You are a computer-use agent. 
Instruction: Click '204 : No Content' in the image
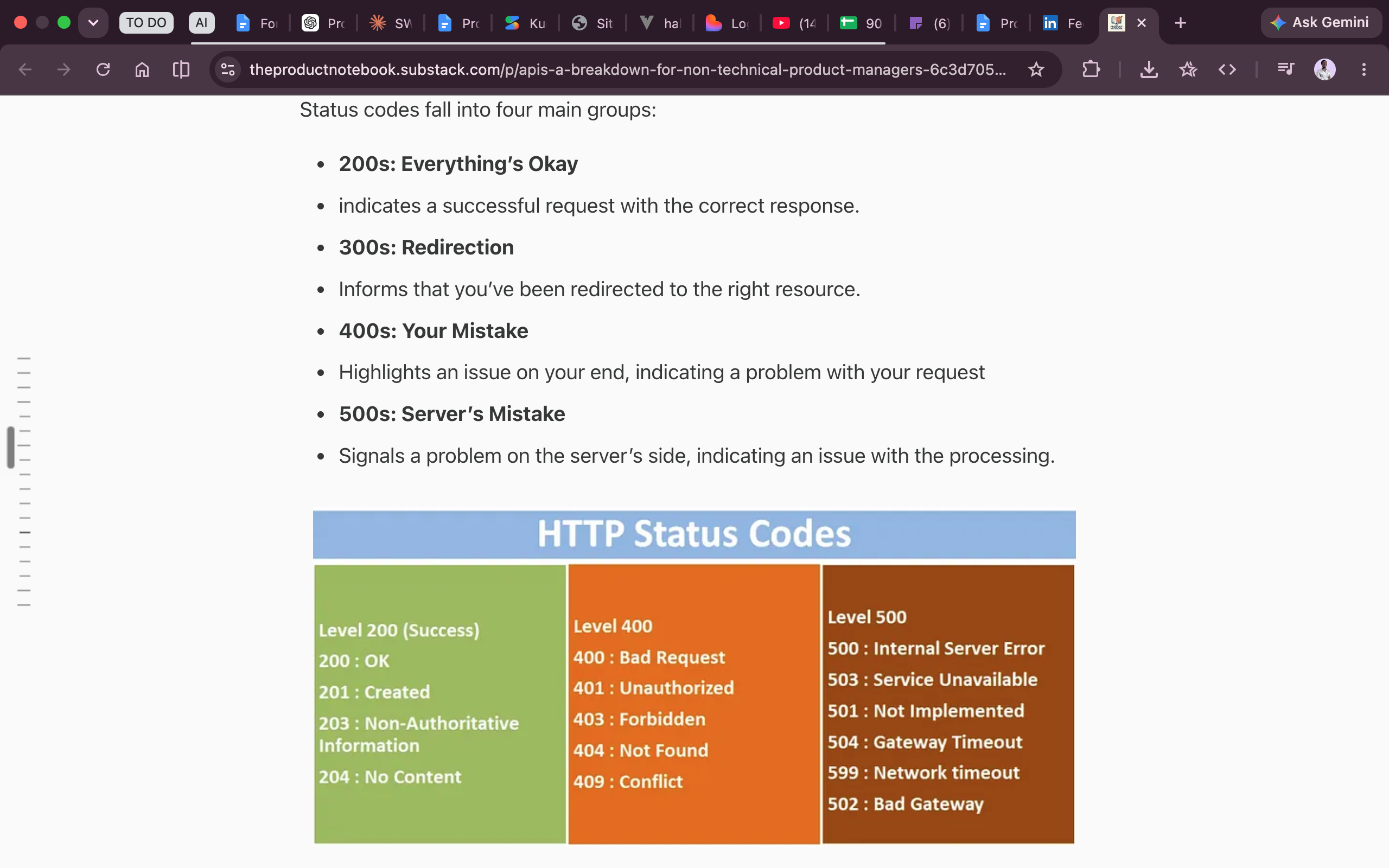[390, 777]
